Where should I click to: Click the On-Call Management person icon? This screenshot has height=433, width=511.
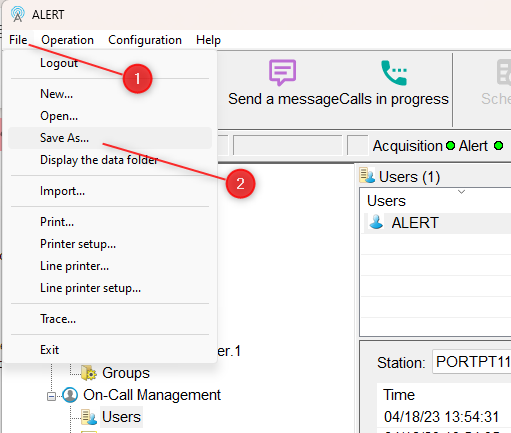(70, 395)
